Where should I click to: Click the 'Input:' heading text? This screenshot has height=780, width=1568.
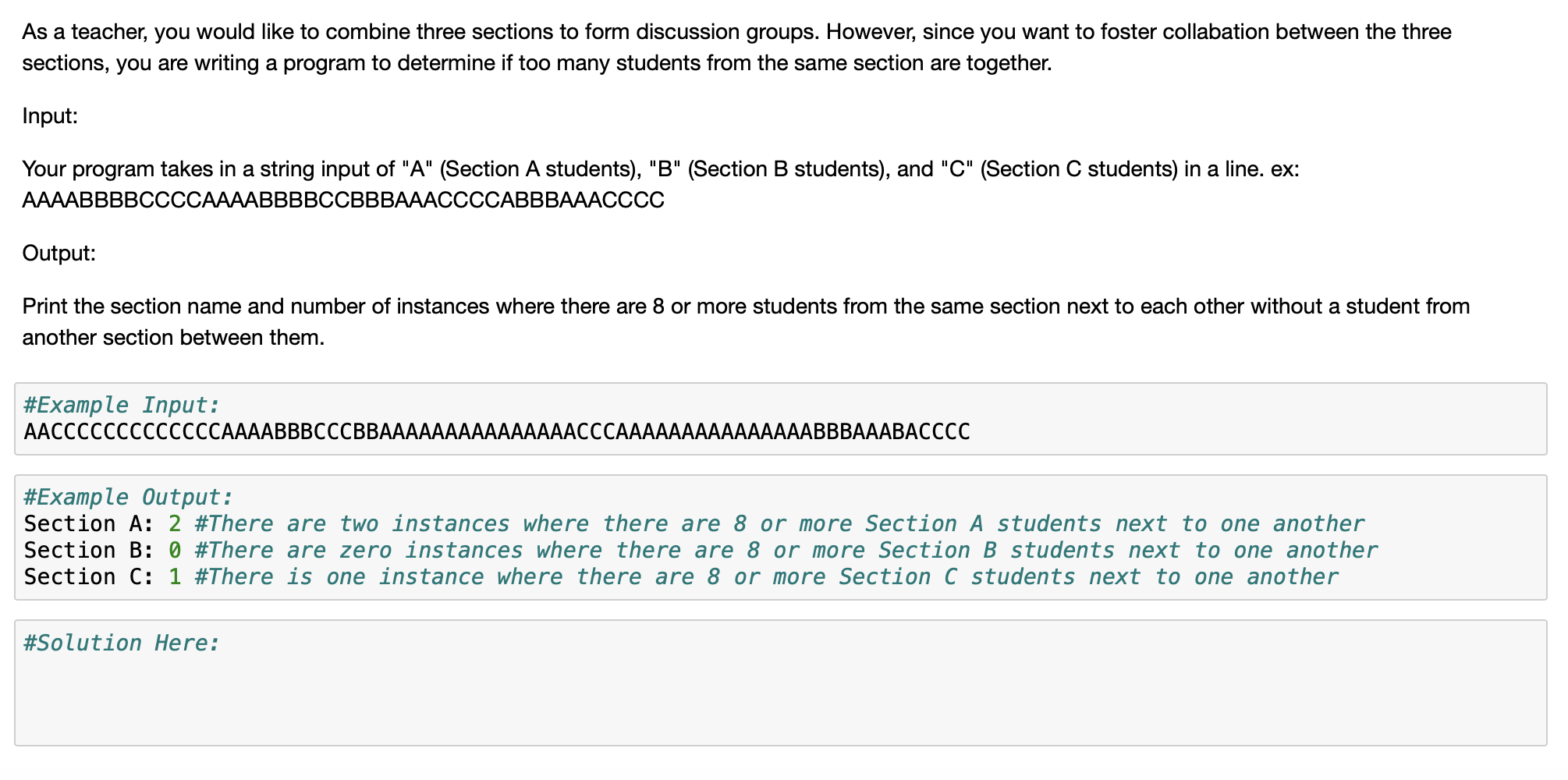(x=50, y=115)
